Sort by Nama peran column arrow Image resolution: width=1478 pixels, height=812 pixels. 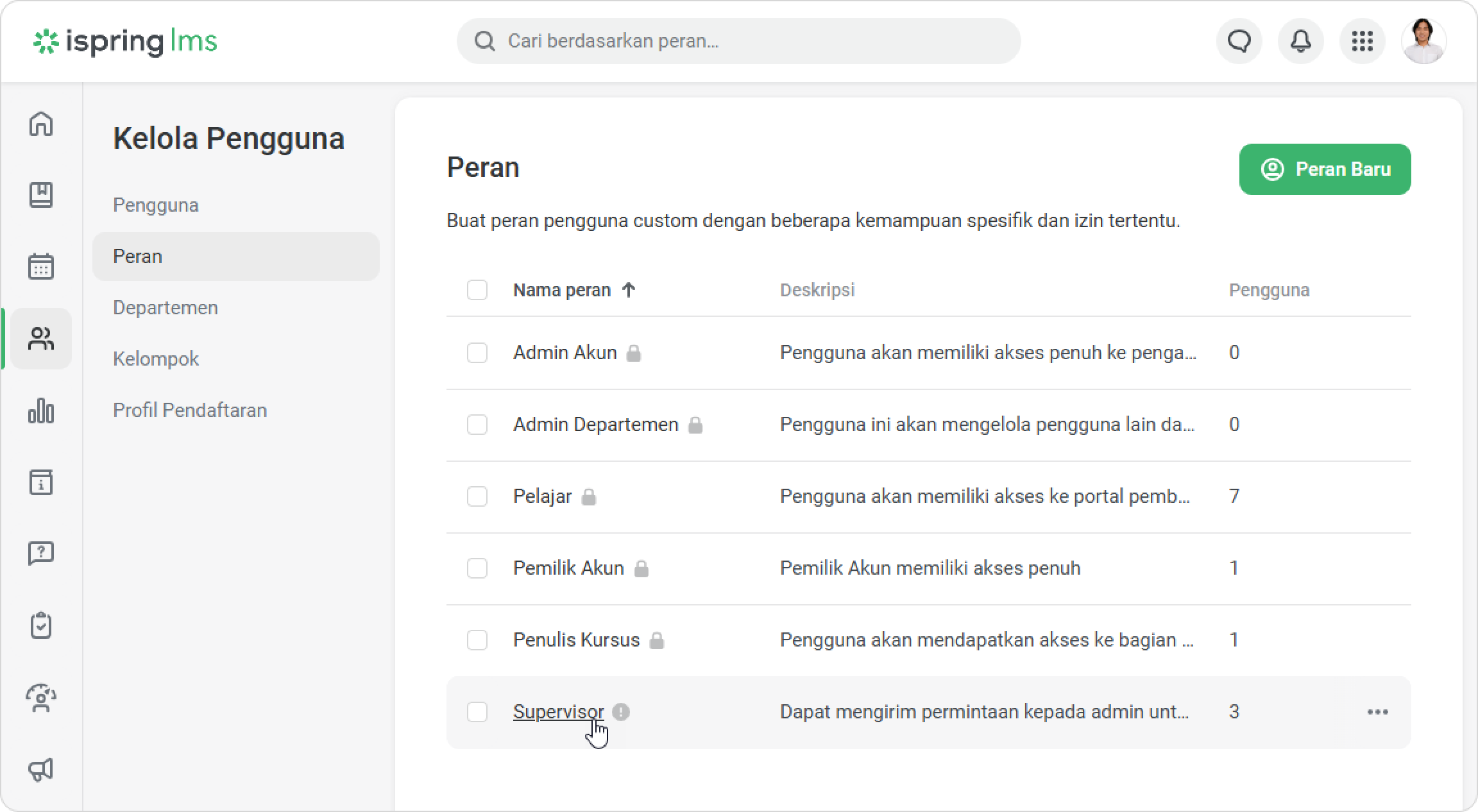pos(629,290)
